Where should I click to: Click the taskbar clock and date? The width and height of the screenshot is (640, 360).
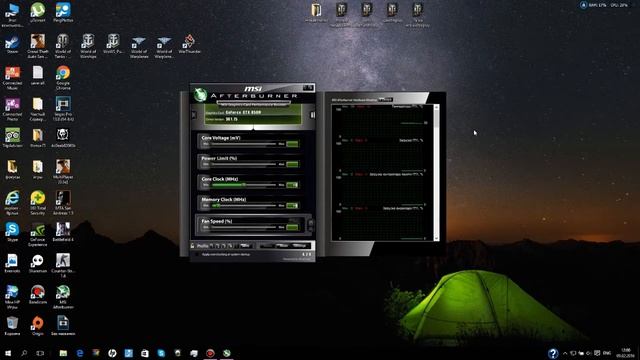pyautogui.click(x=625, y=353)
